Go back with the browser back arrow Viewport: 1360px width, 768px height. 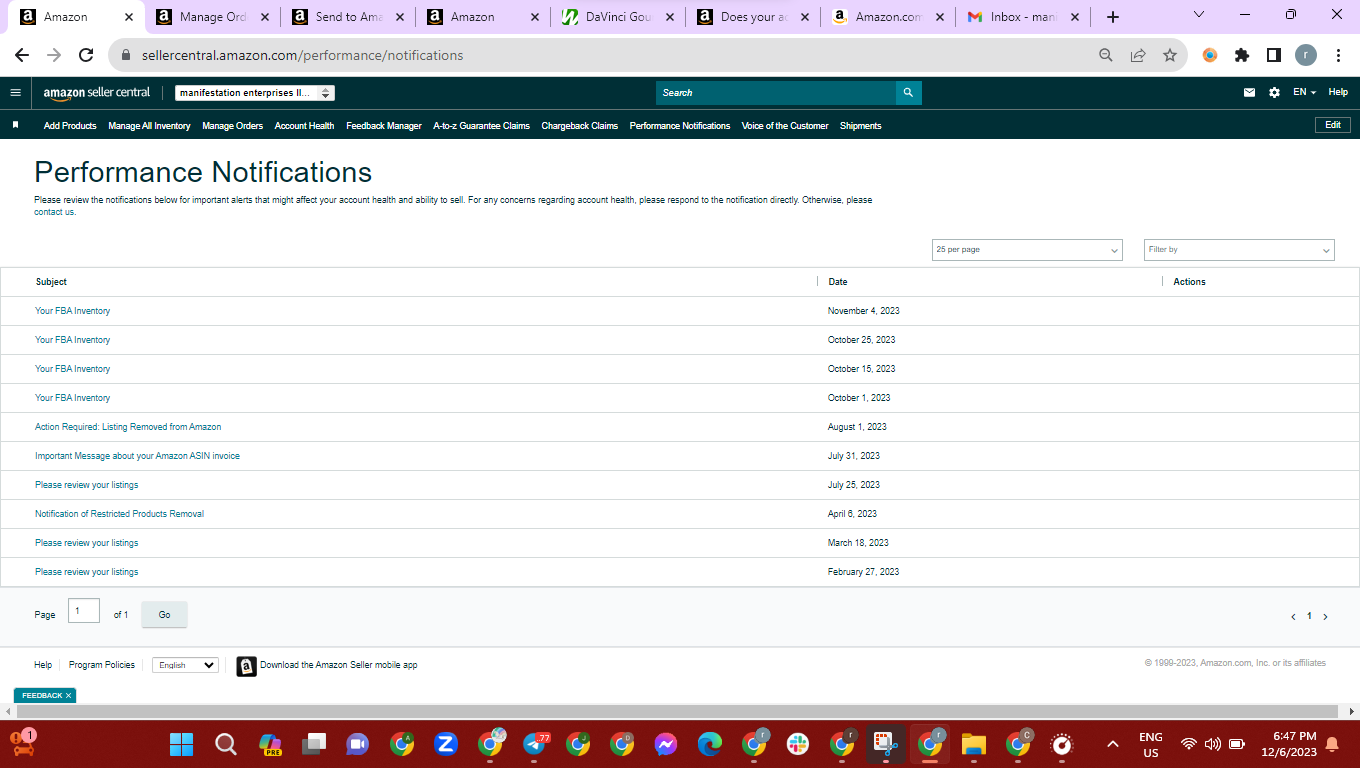tap(22, 56)
